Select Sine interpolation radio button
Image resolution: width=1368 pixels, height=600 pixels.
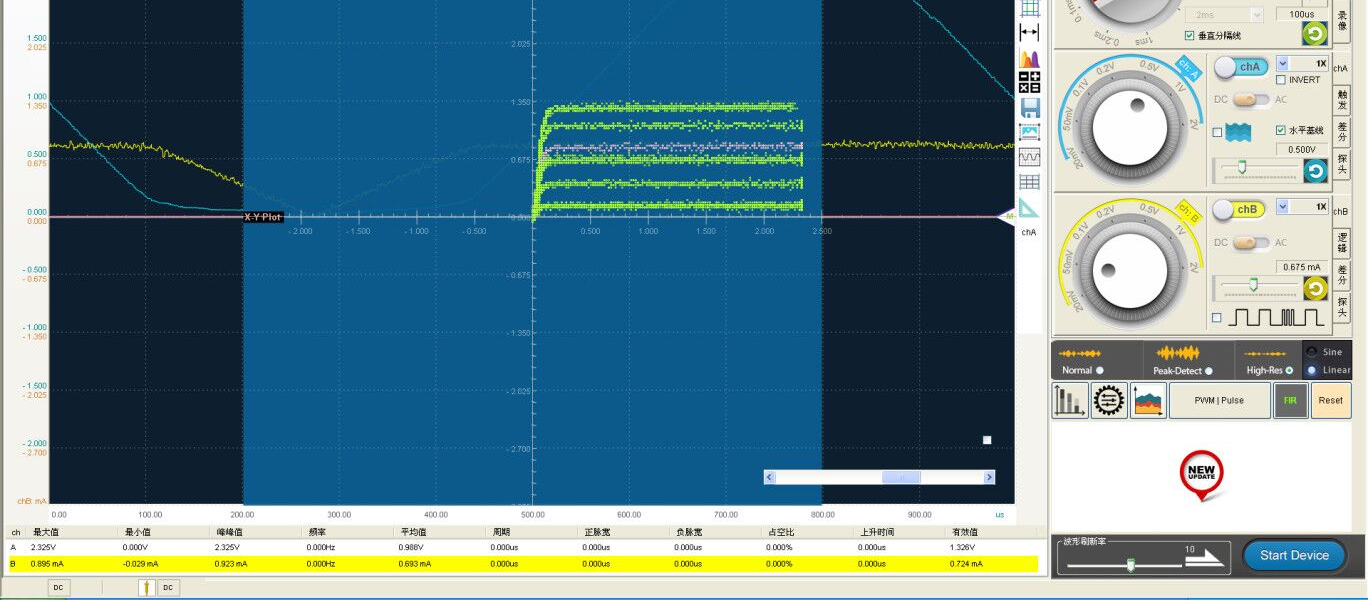pyautogui.click(x=1312, y=352)
